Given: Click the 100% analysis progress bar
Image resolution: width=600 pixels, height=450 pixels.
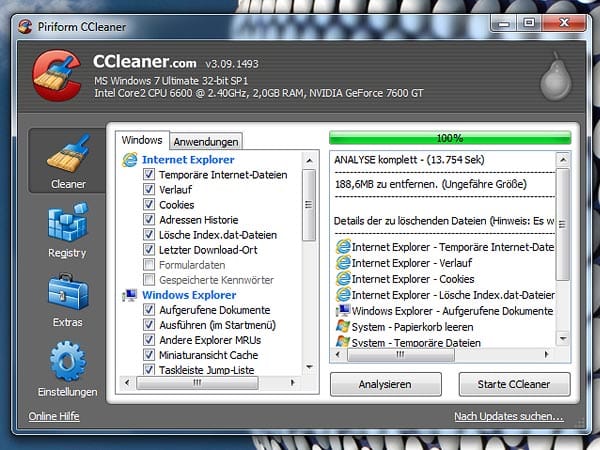Looking at the screenshot, I should (x=450, y=138).
